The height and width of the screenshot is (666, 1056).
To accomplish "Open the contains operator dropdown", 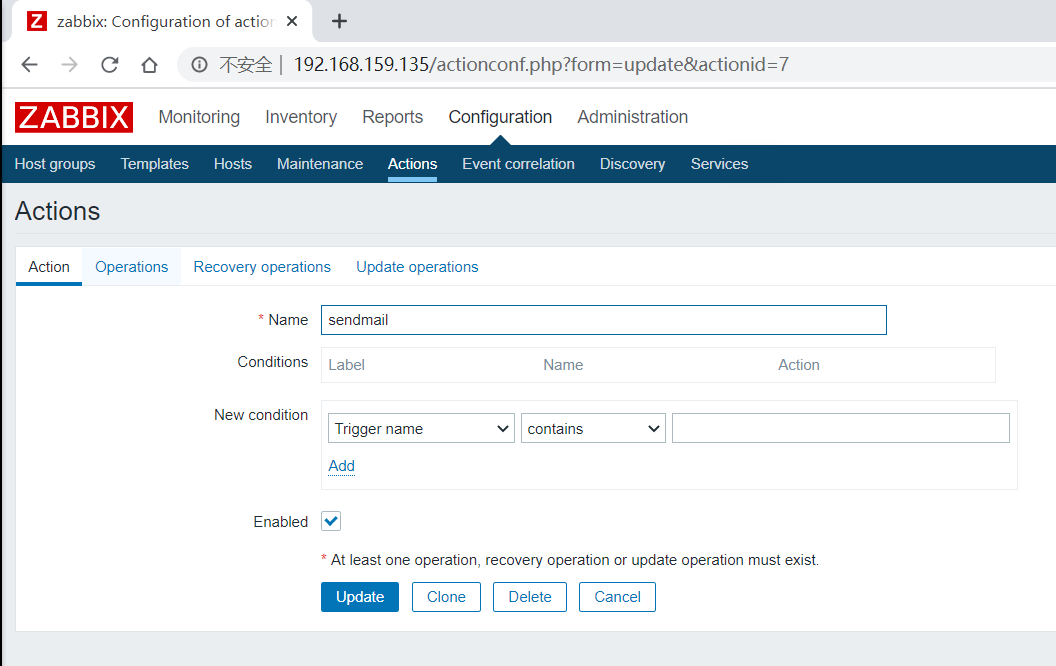I will [593, 428].
